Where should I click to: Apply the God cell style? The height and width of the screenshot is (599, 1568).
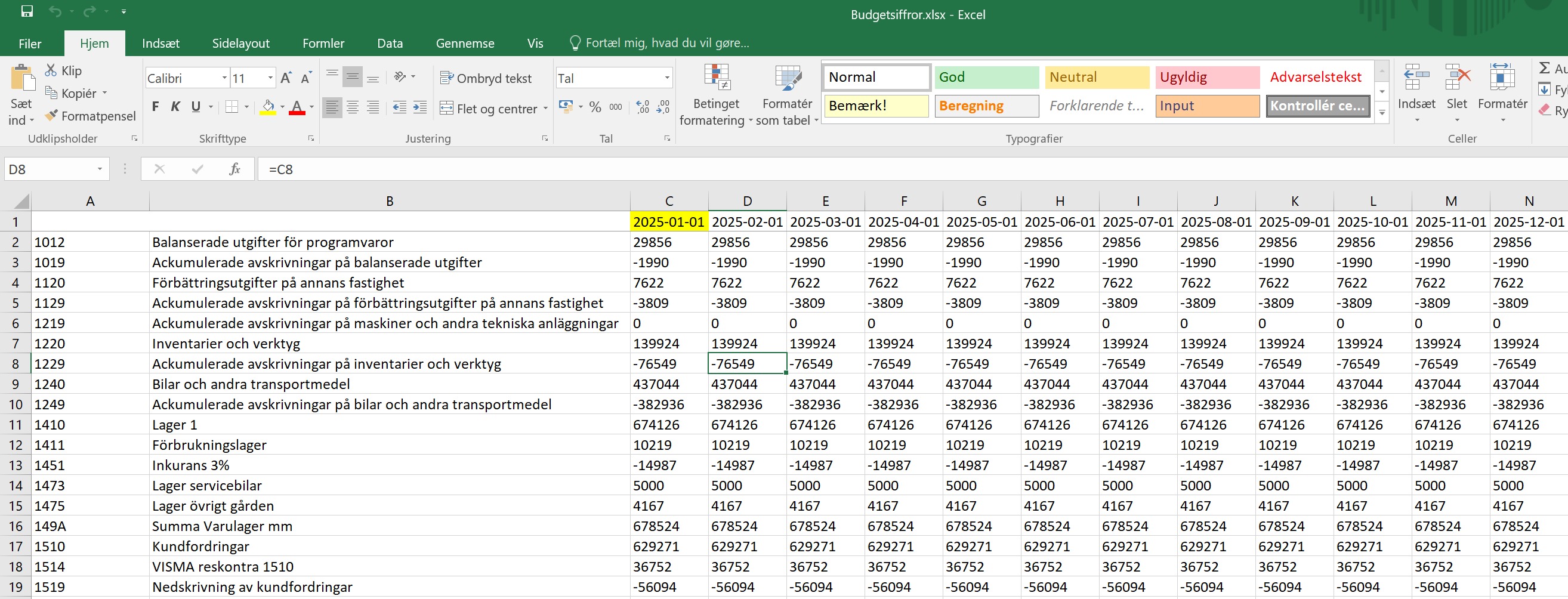[x=986, y=78]
